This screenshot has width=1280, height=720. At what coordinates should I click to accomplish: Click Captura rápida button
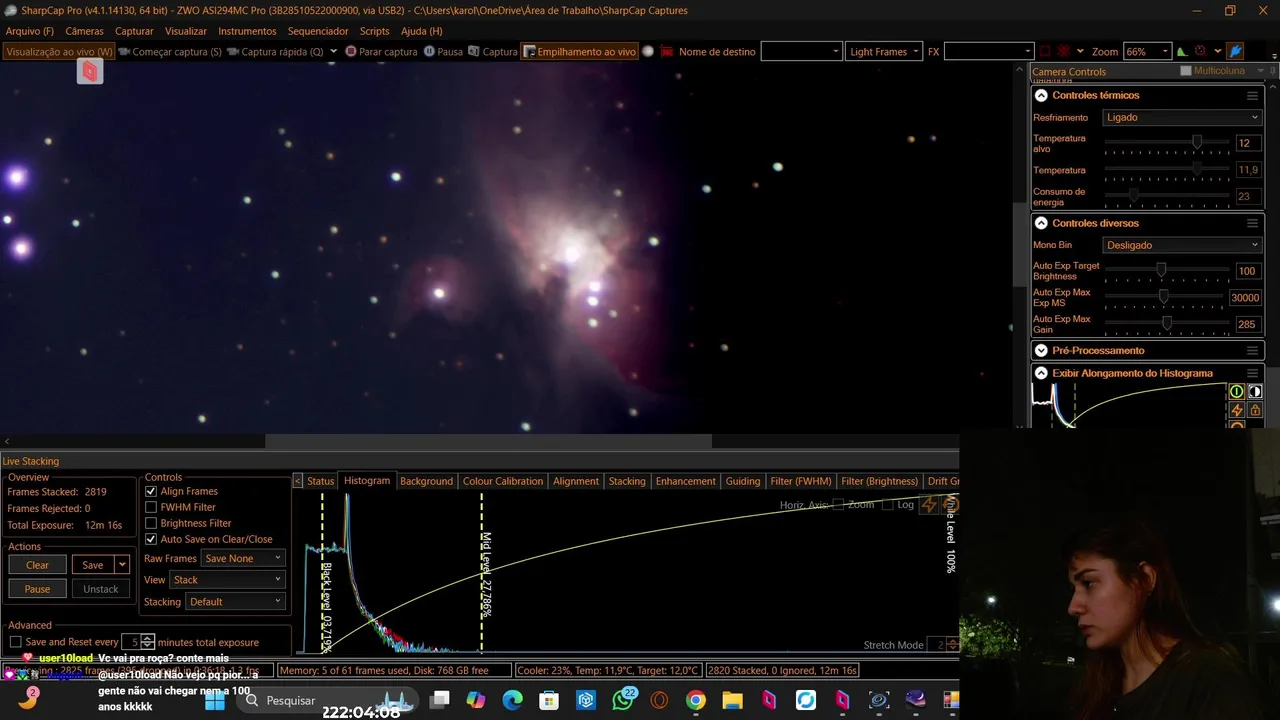[275, 51]
